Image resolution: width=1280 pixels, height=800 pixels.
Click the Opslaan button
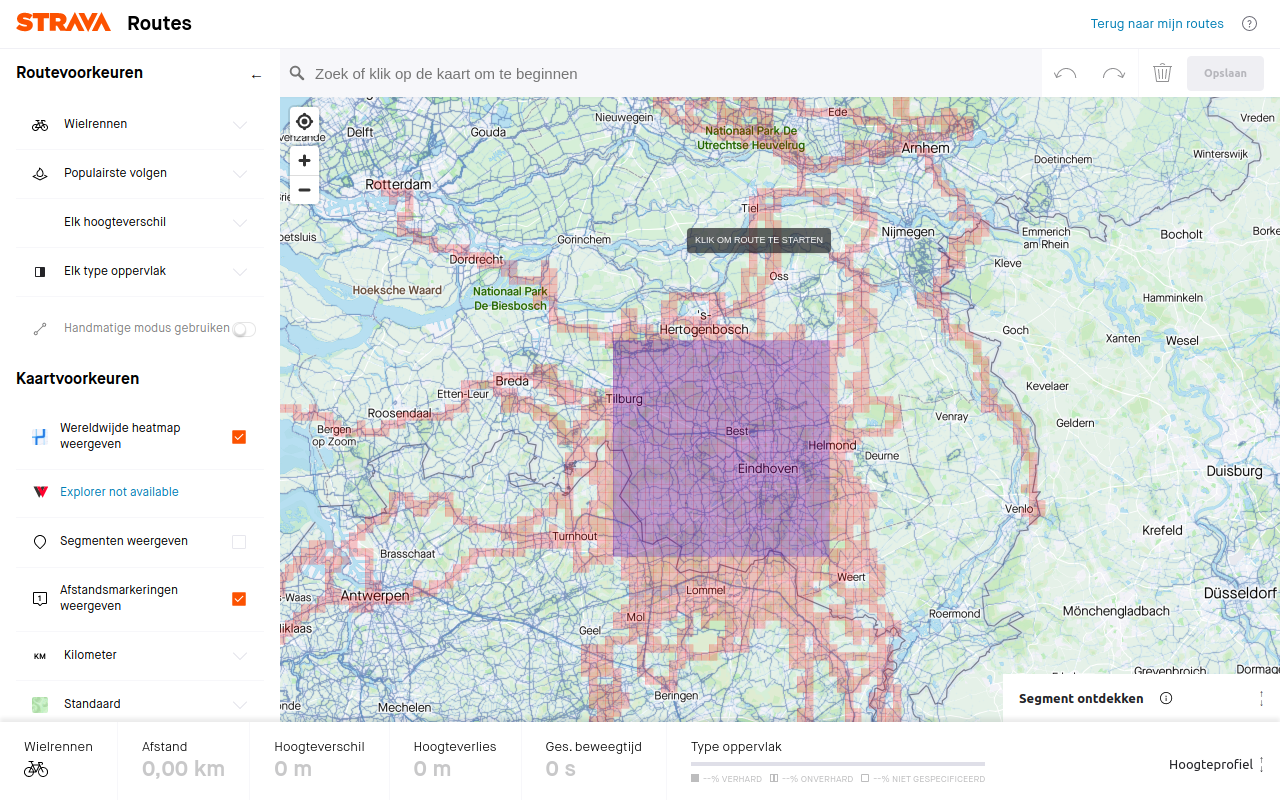click(x=1225, y=73)
